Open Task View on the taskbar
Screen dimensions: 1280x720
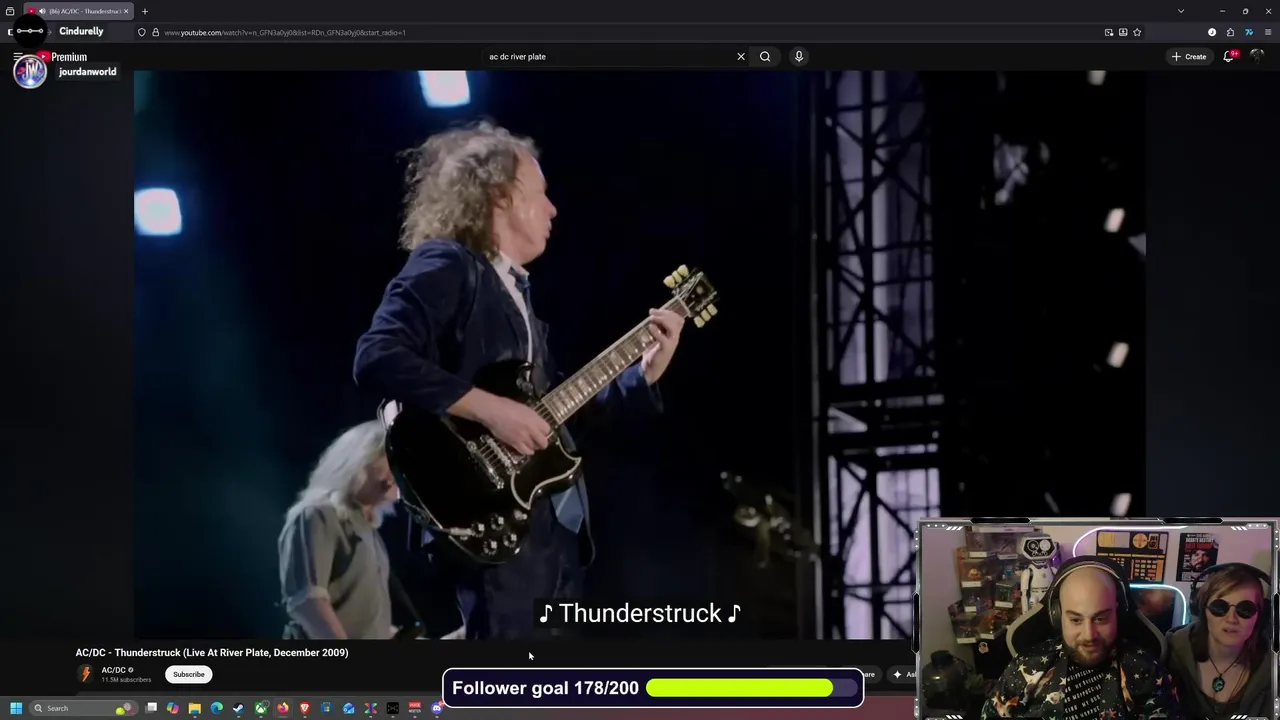tap(151, 708)
